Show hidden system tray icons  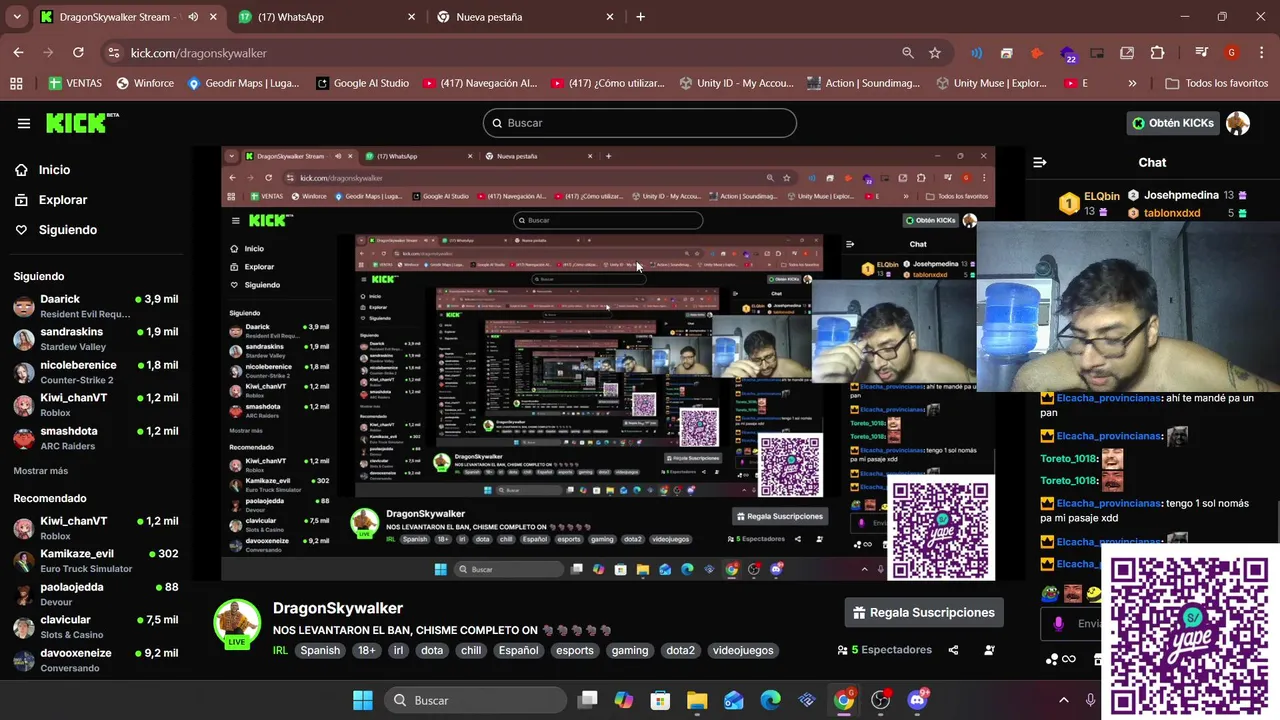[x=1063, y=700]
